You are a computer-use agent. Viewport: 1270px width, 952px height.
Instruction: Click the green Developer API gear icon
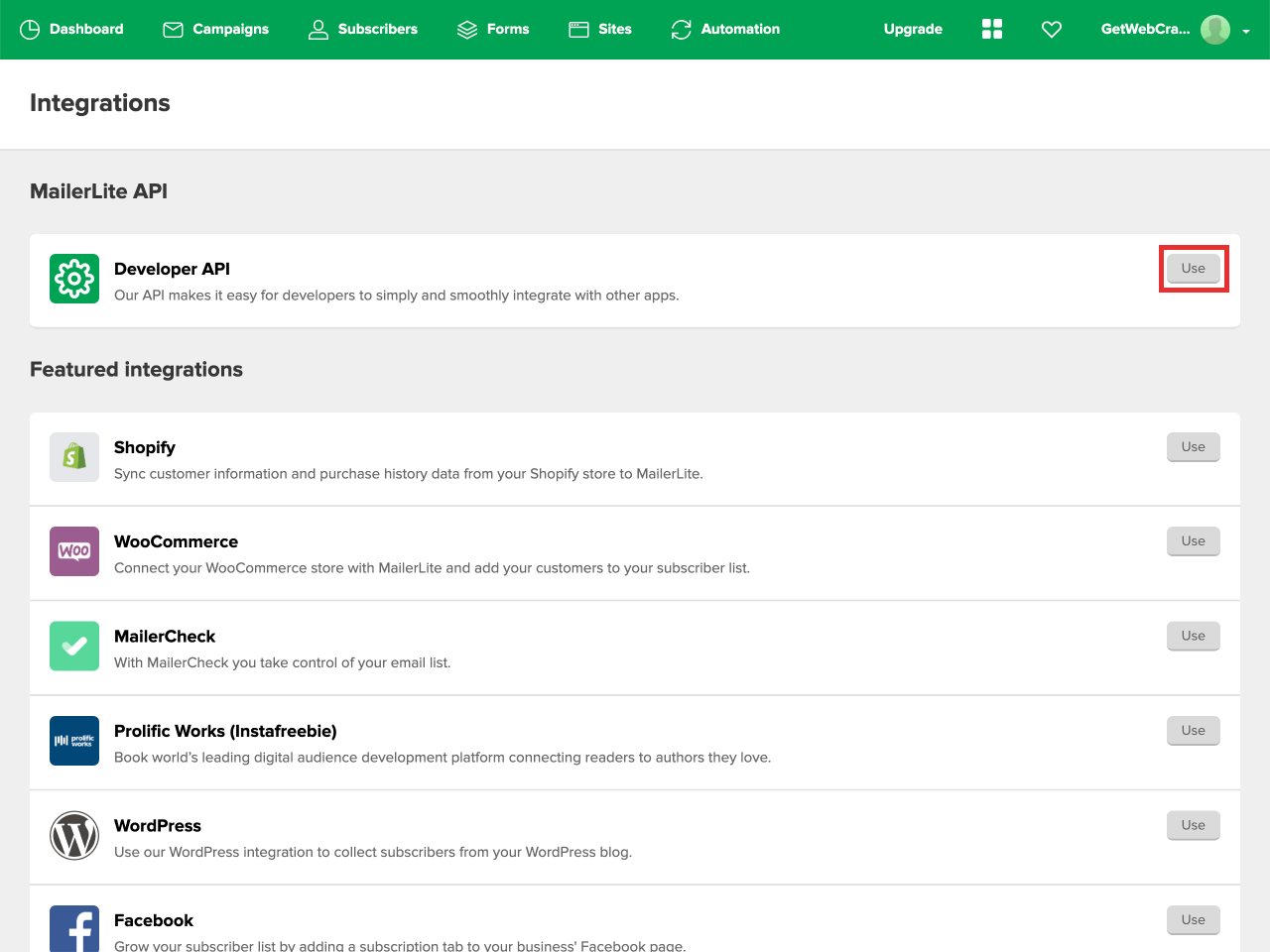pyautogui.click(x=74, y=279)
